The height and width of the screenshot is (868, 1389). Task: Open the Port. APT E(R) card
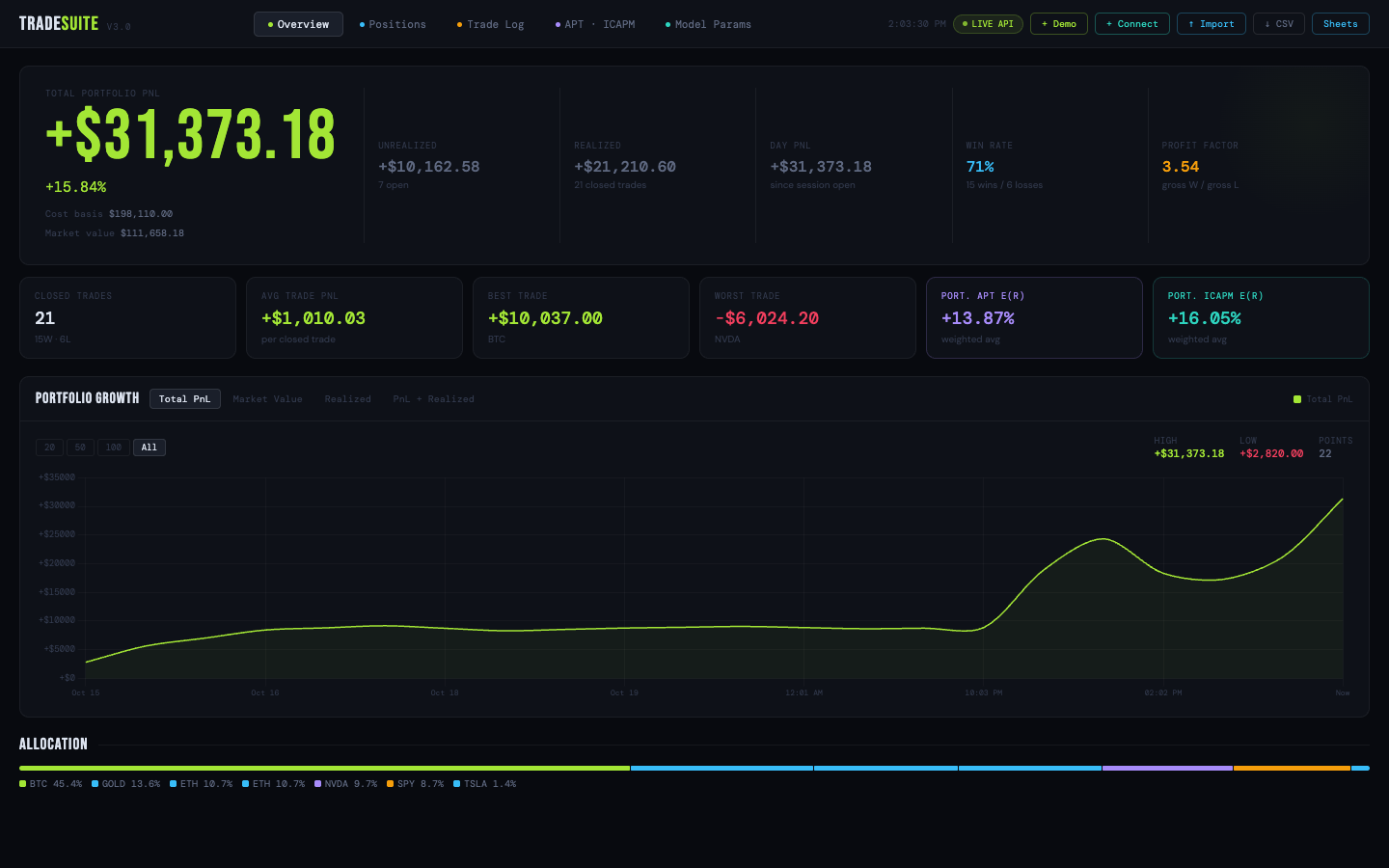click(1034, 318)
